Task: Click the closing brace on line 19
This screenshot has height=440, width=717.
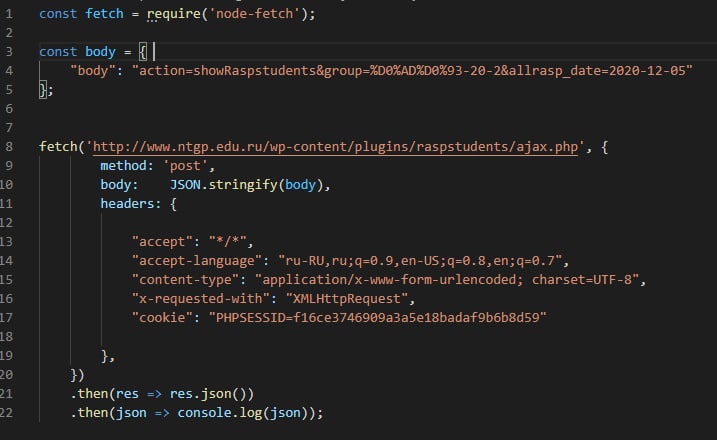Action: click(105, 355)
